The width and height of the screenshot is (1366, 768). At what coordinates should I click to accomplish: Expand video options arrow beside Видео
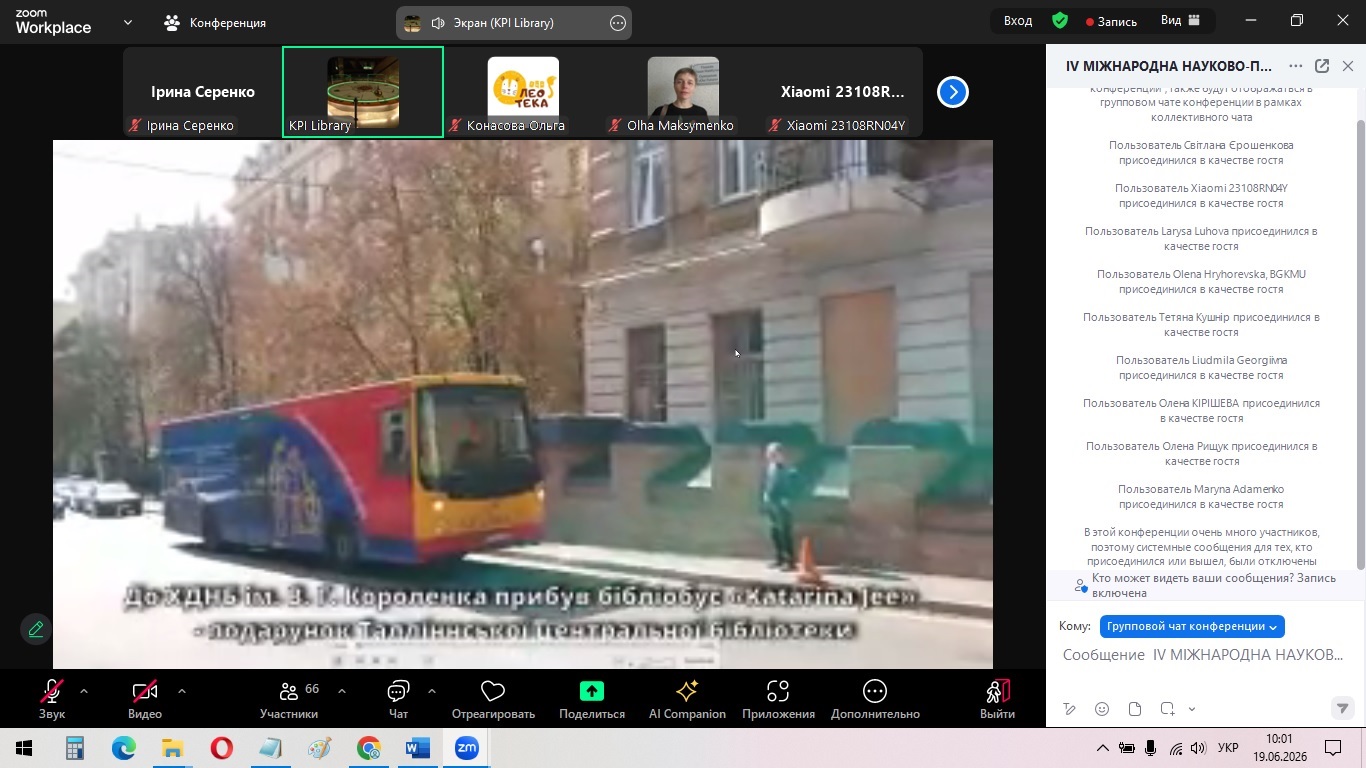pos(181,691)
